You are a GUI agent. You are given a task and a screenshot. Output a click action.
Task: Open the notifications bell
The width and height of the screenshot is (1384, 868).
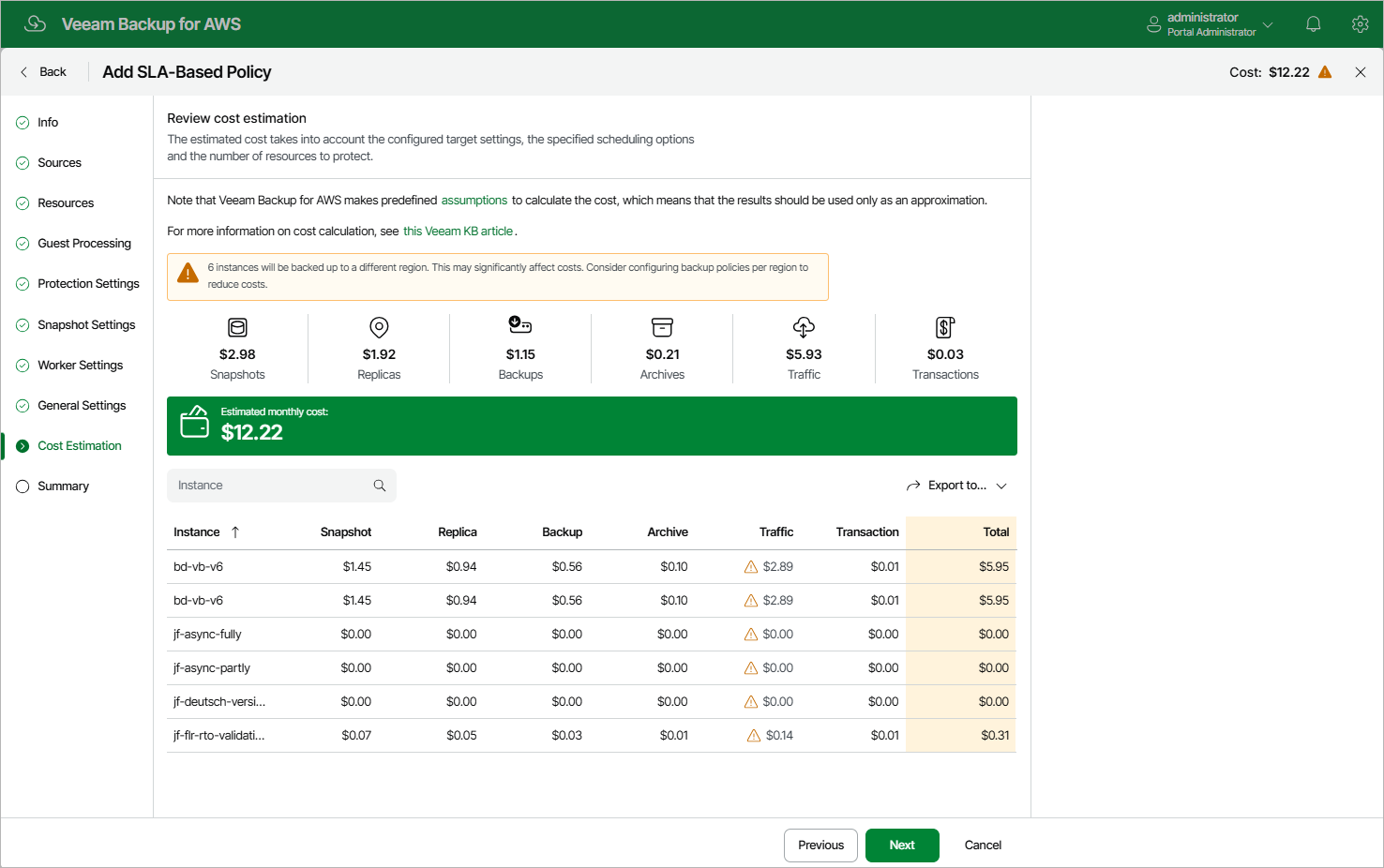1314,24
